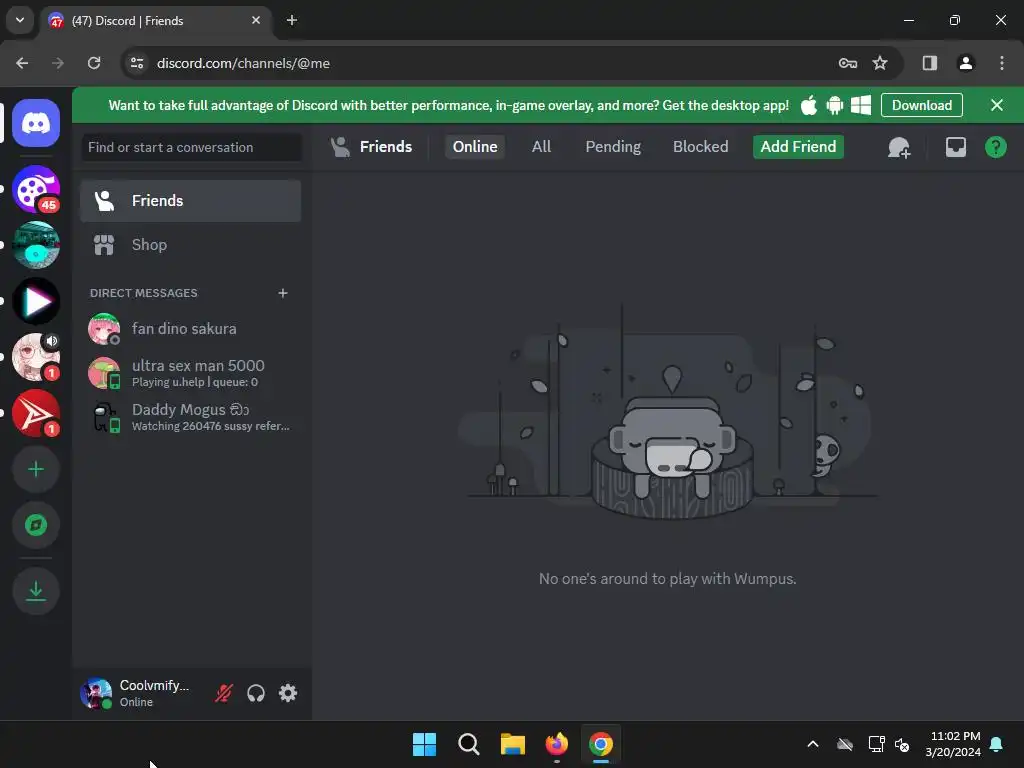The image size is (1024, 768).
Task: Click the muted volume icon in the system tray
Action: 902,744
